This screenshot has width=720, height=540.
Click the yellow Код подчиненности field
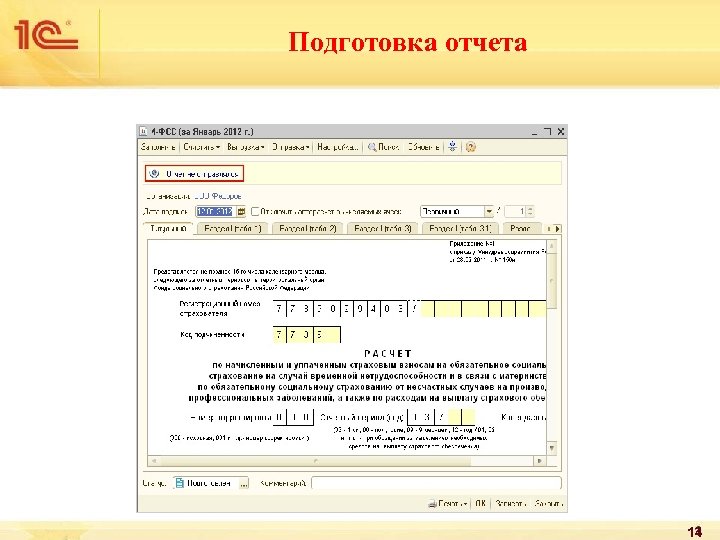coord(307,335)
